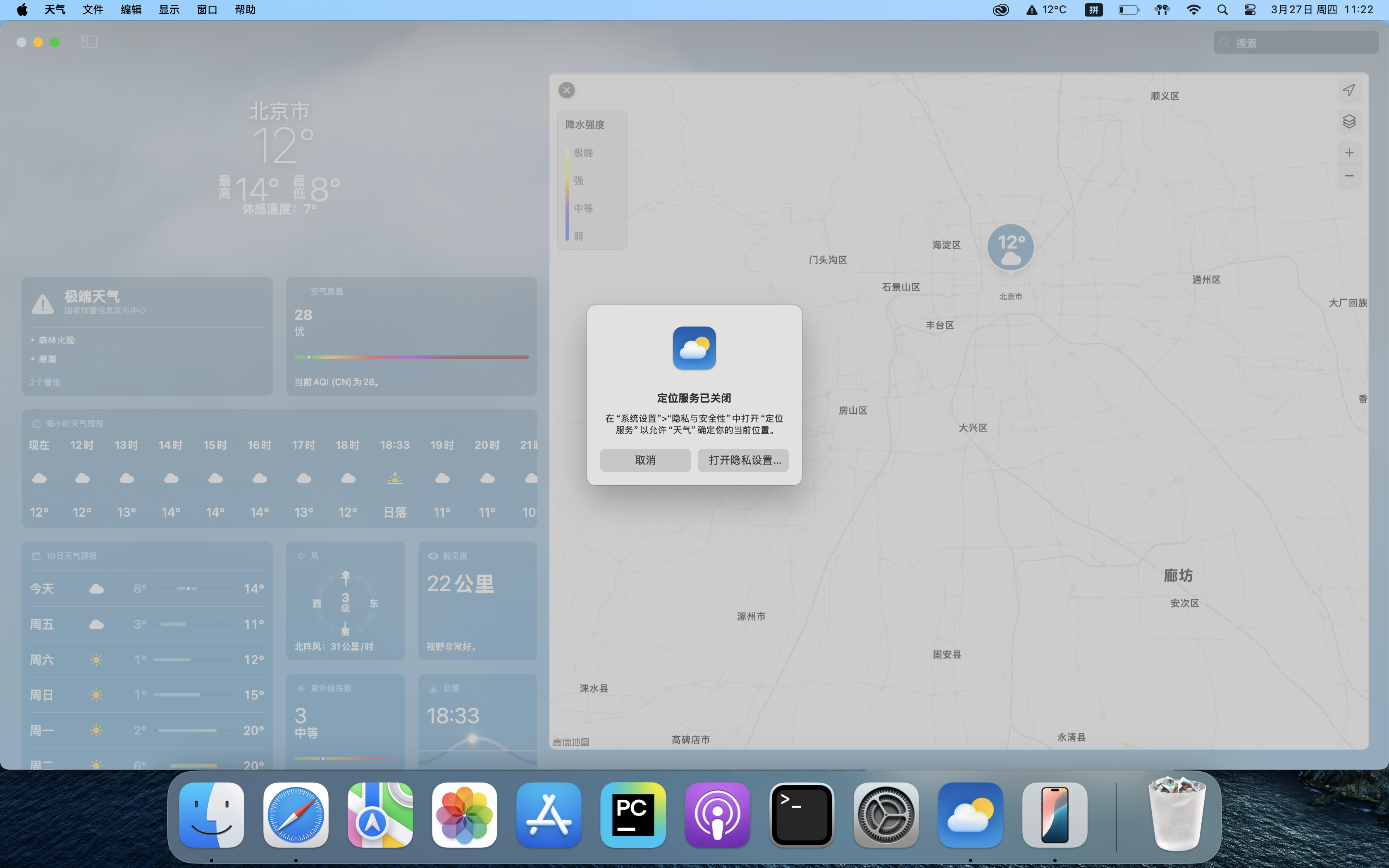Toggle the sidebar with the sidebar icon

click(x=90, y=42)
